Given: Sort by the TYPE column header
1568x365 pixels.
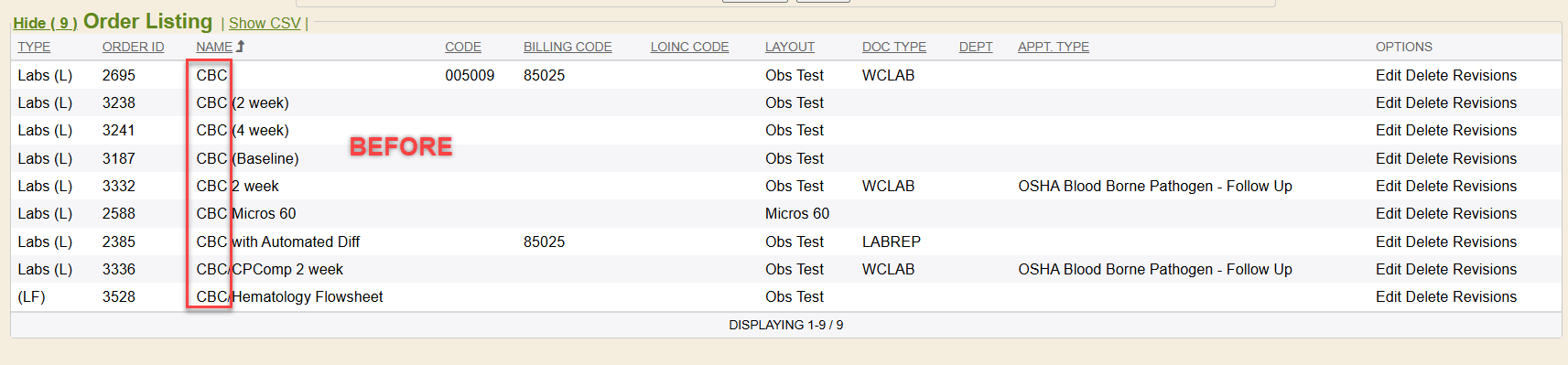Looking at the screenshot, I should (x=34, y=47).
